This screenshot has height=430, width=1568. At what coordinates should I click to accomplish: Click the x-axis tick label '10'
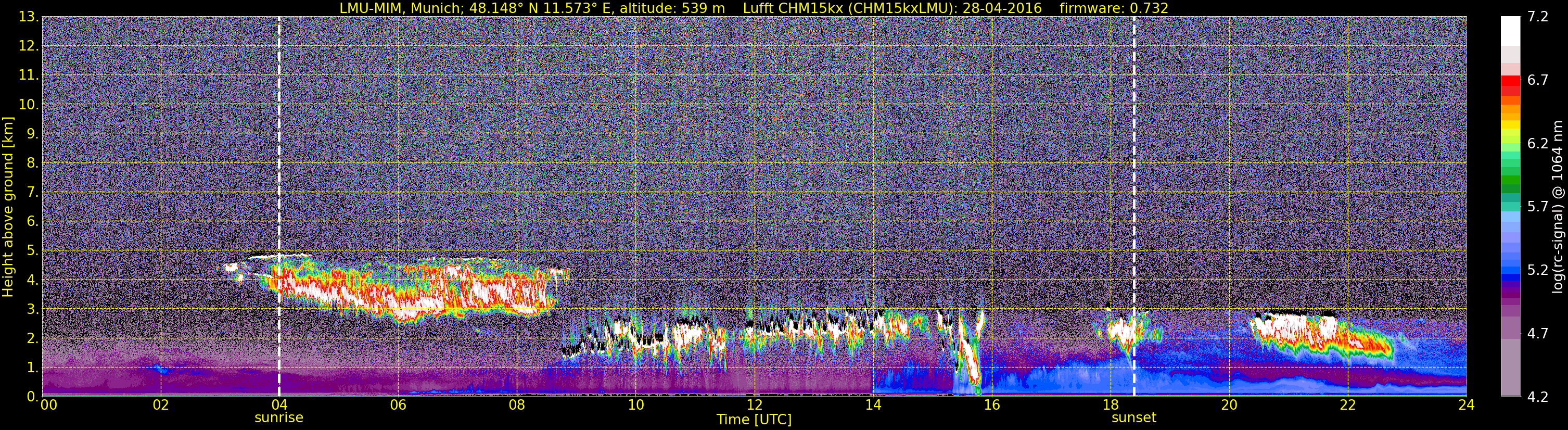pos(635,405)
